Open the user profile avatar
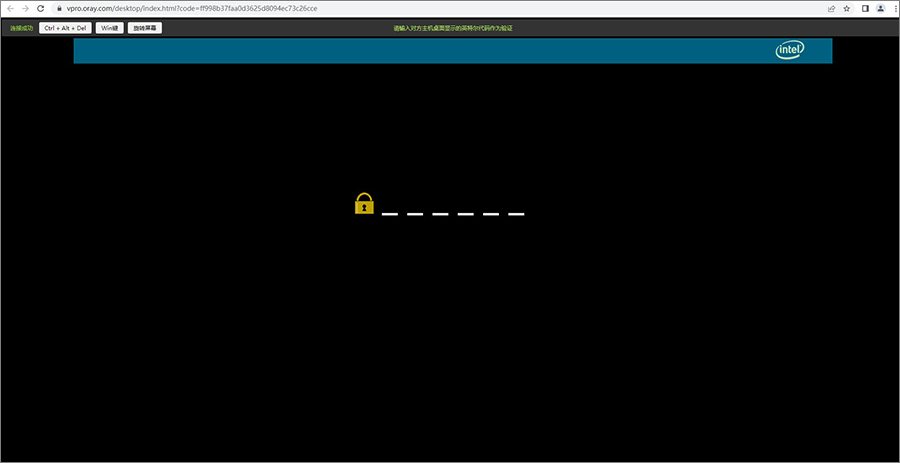Image resolution: width=900 pixels, height=463 pixels. click(880, 9)
